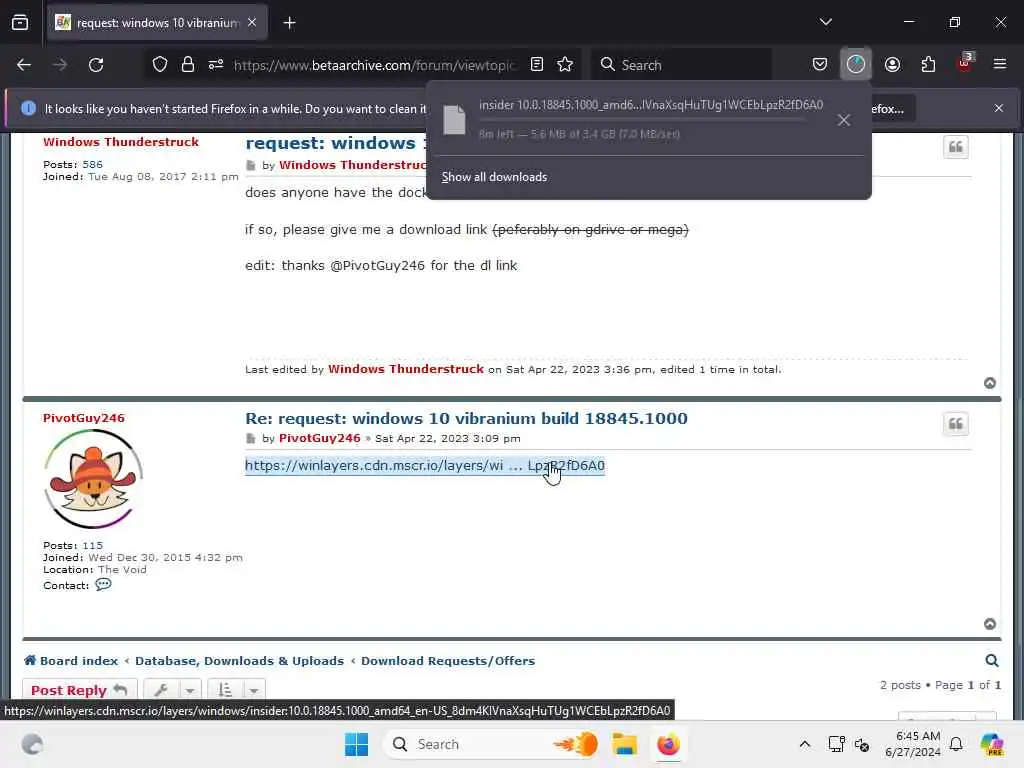Go back to previous page
Viewport: 1024px width, 768px height.
pos(24,65)
